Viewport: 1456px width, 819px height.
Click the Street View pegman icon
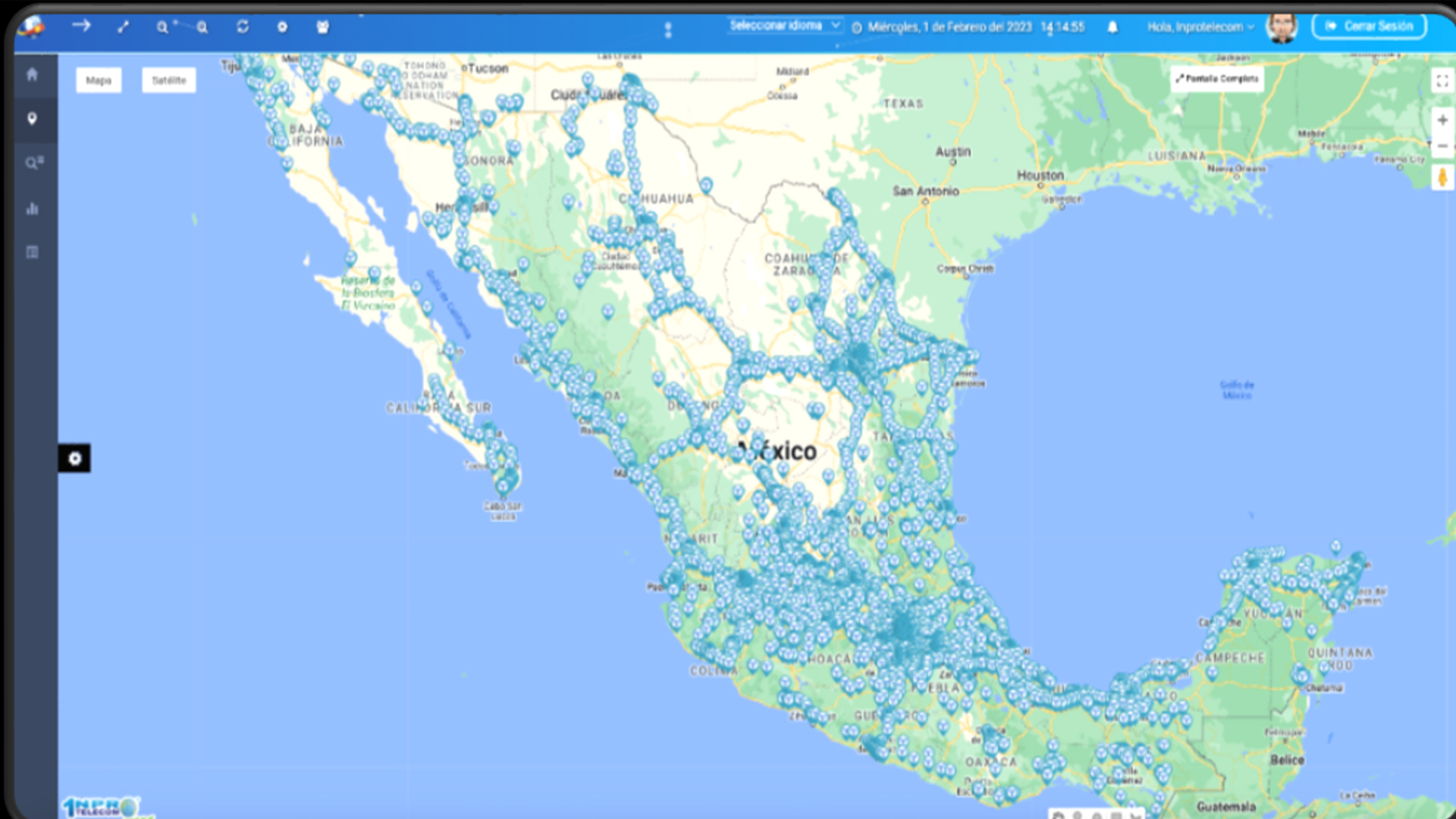[x=1442, y=178]
